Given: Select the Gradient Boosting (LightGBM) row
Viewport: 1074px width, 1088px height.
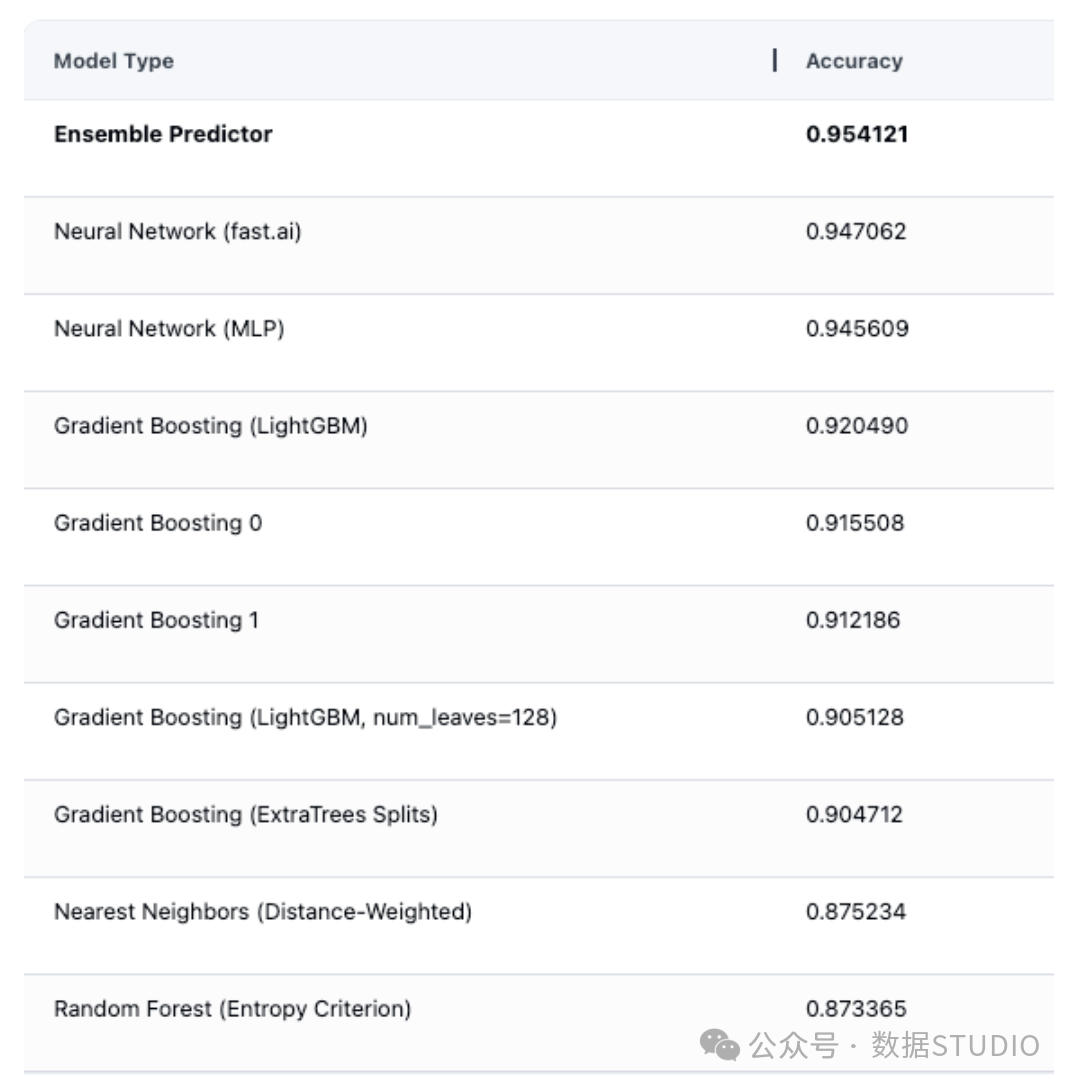Looking at the screenshot, I should pos(539,440).
